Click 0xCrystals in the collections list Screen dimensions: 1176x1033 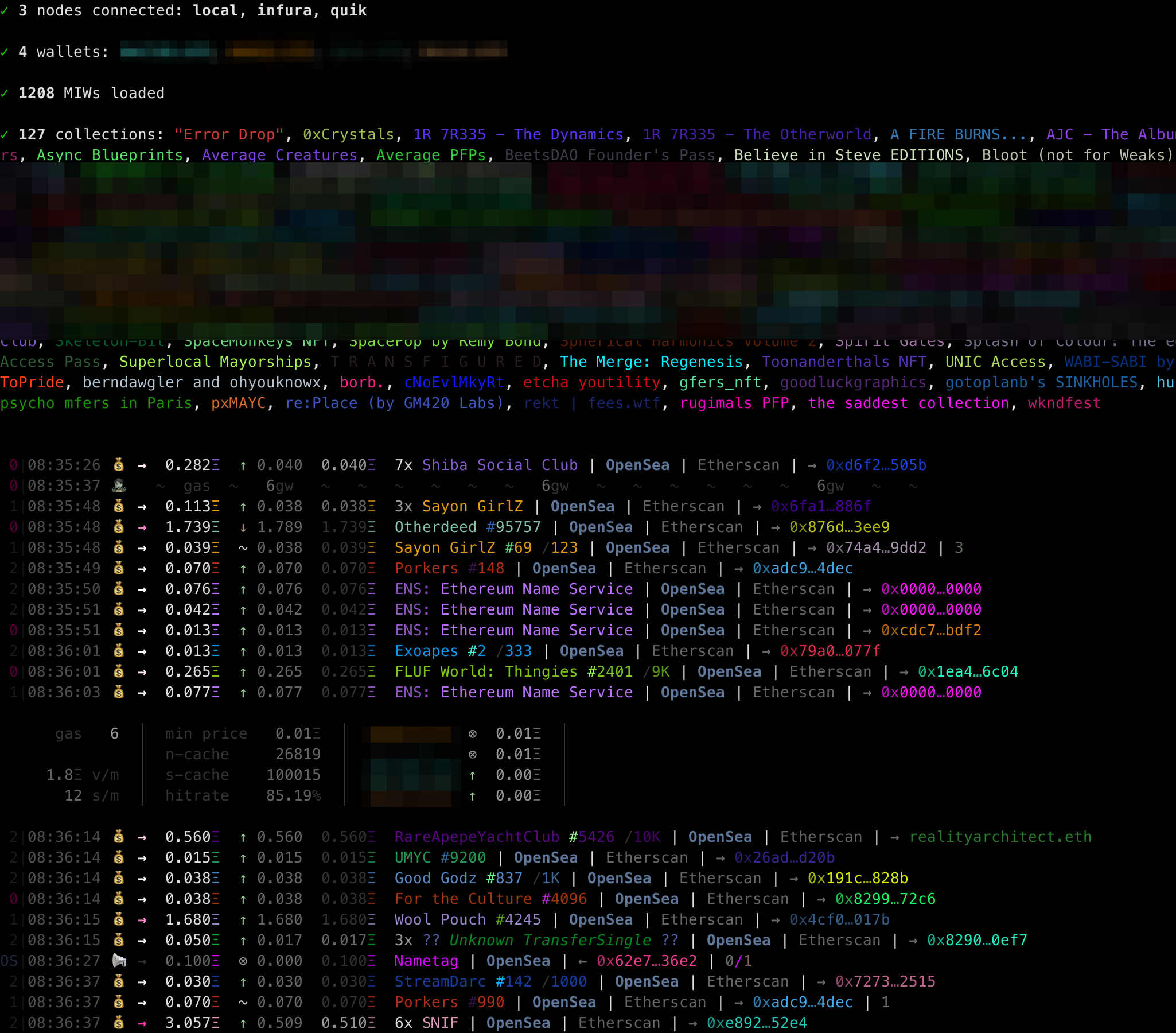[x=349, y=134]
